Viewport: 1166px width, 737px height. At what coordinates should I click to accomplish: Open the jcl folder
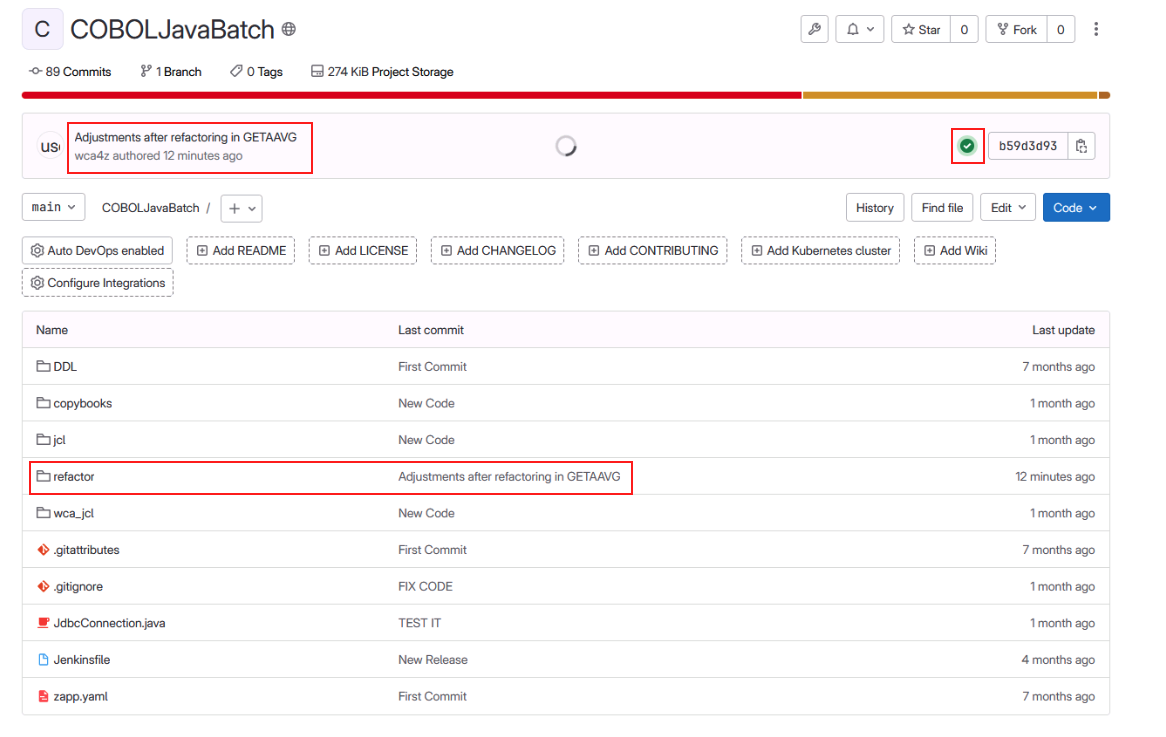click(59, 440)
